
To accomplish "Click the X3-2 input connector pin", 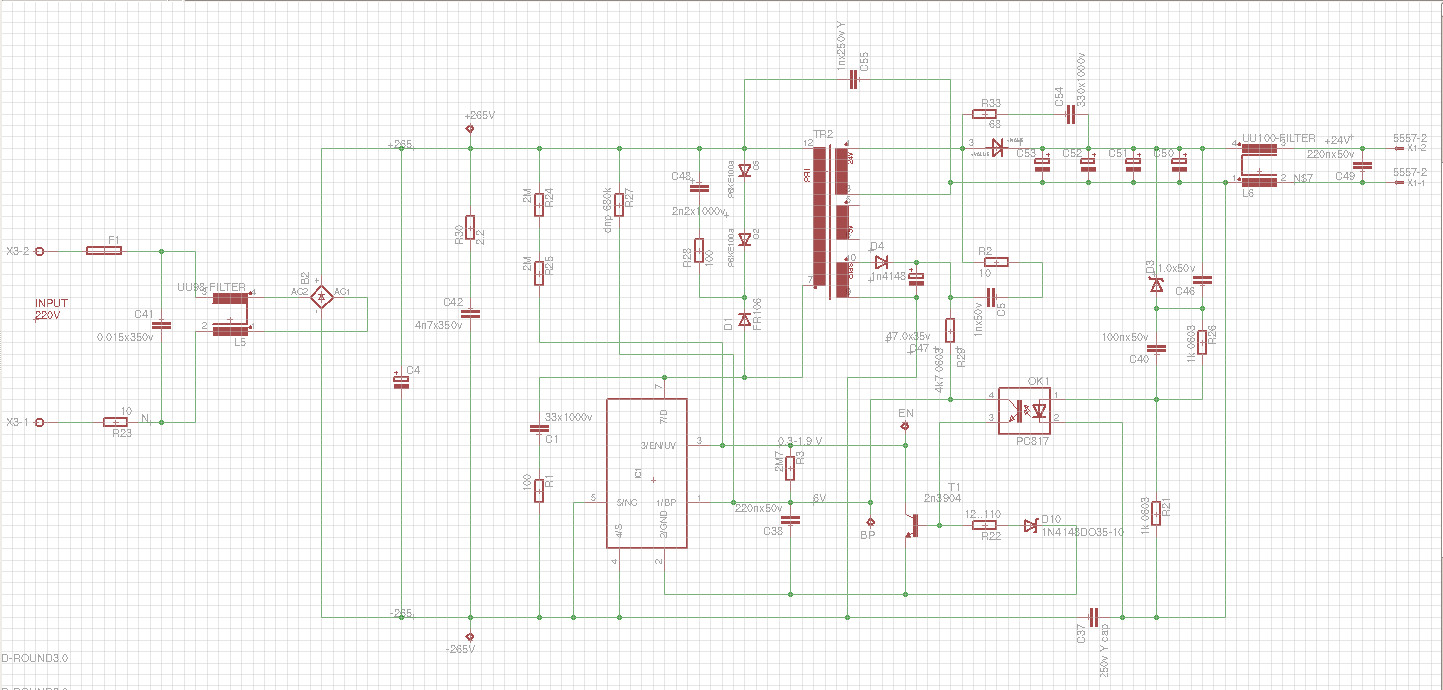I will 40,251.
